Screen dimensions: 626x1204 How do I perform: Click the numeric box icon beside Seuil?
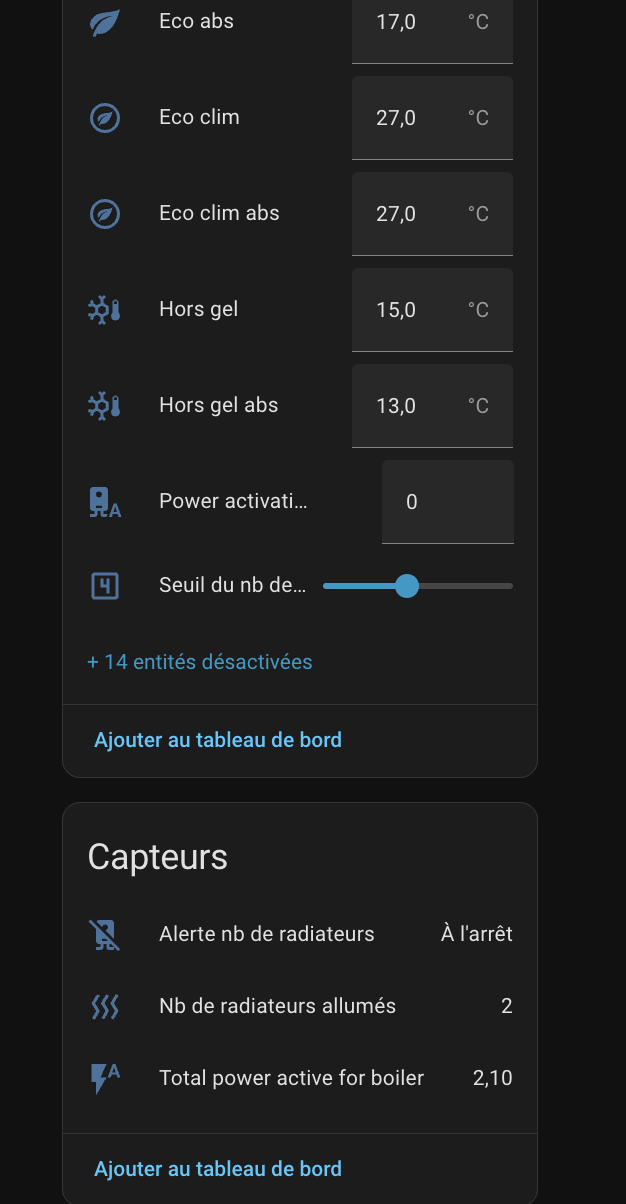coord(105,586)
